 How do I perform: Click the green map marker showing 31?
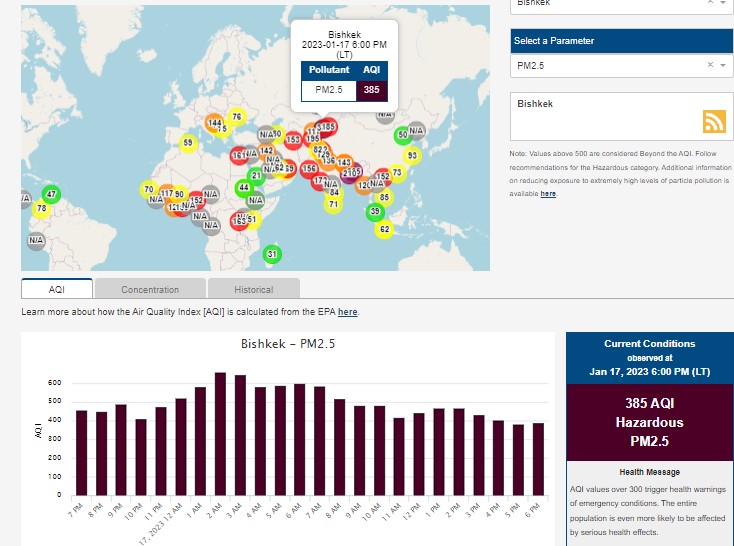[x=272, y=254]
